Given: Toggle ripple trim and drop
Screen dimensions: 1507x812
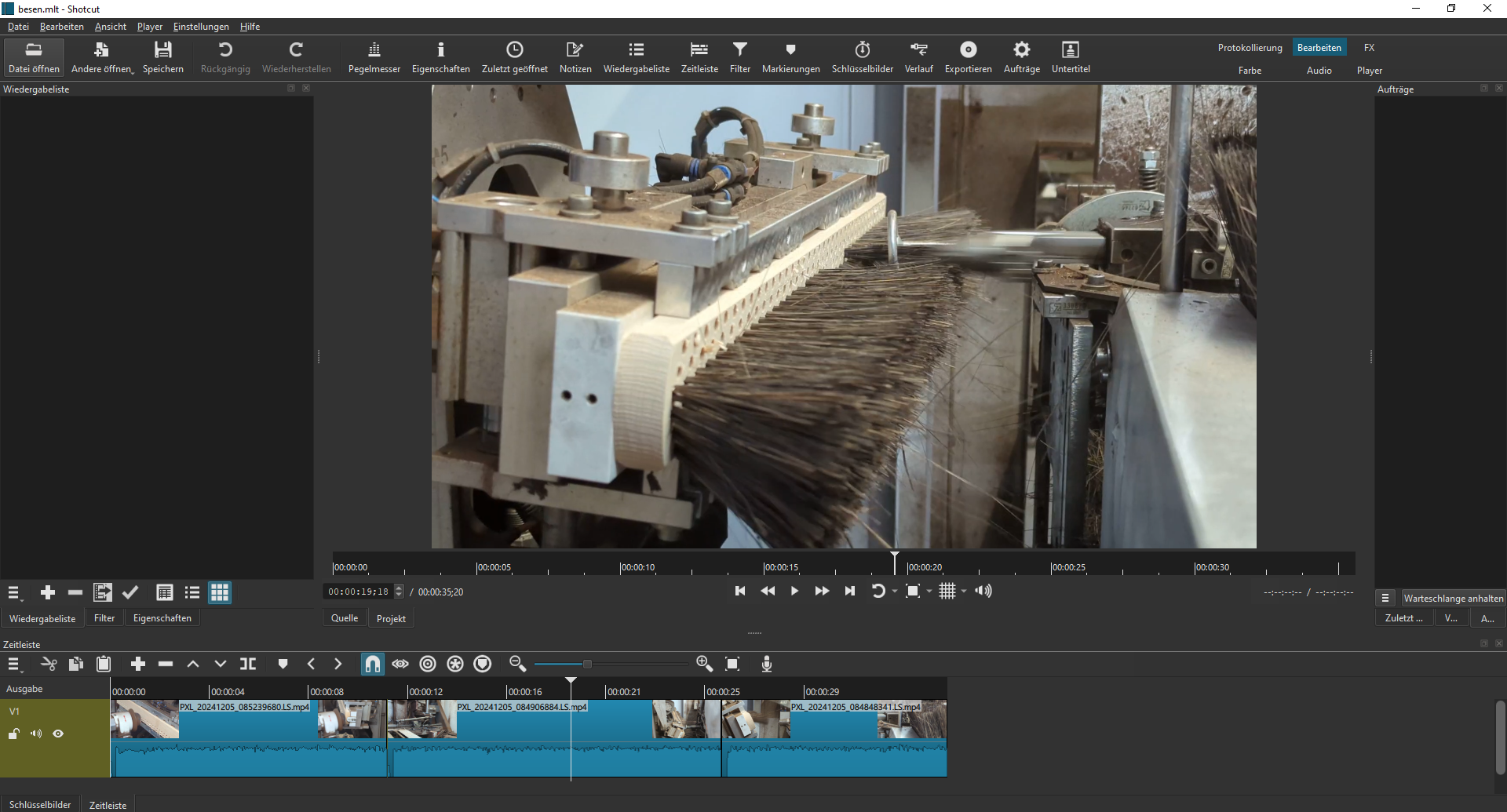Looking at the screenshot, I should click(x=428, y=665).
